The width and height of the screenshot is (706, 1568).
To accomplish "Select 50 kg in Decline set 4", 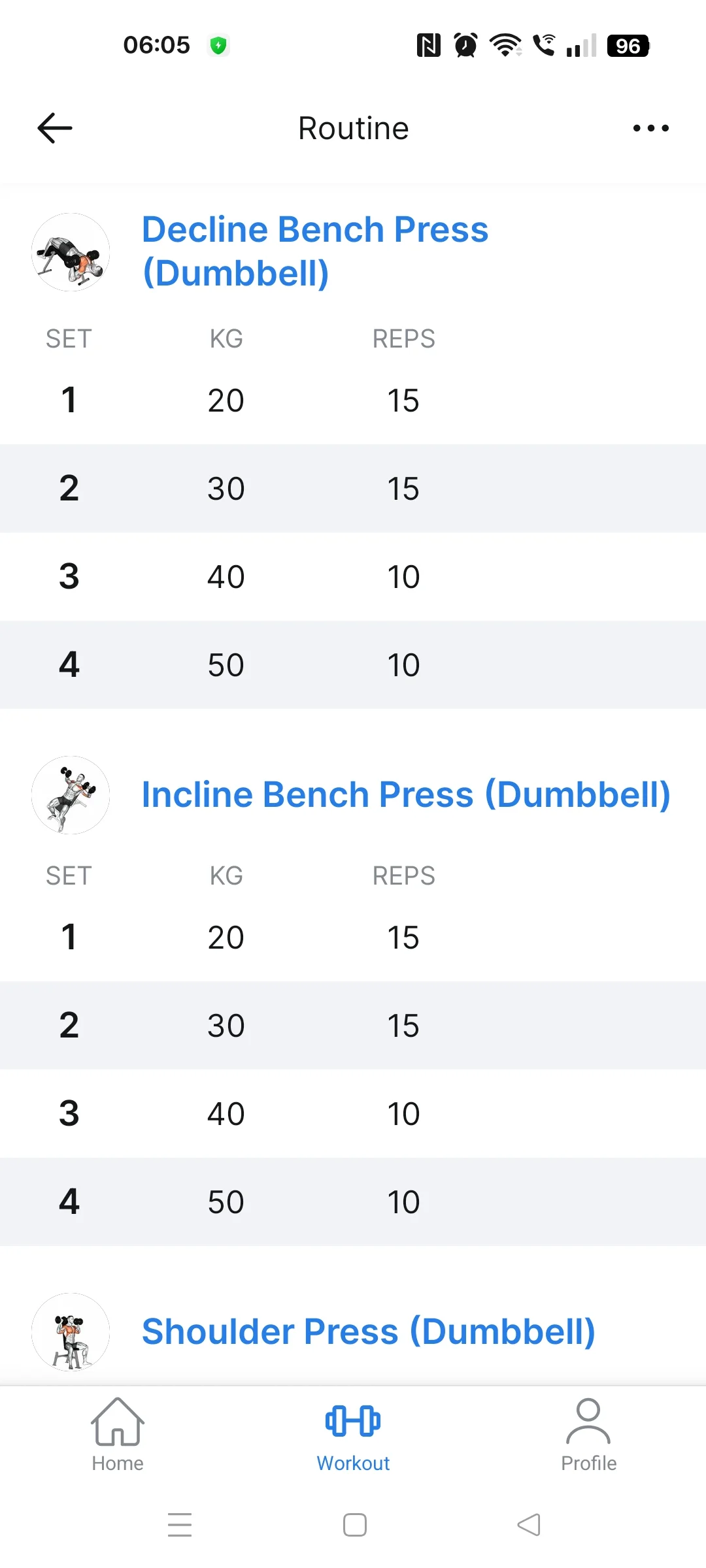I will click(x=226, y=665).
